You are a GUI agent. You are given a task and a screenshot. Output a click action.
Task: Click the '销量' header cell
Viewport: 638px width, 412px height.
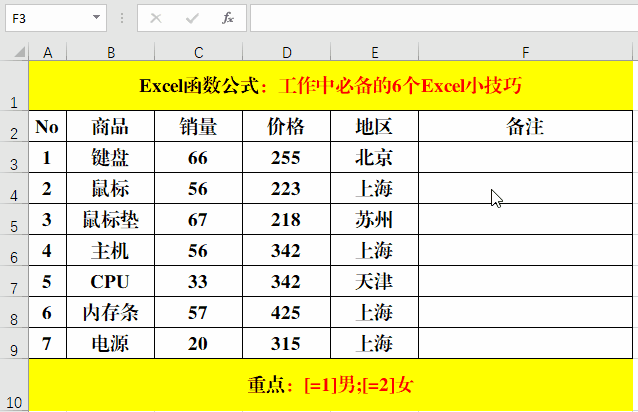(199, 126)
